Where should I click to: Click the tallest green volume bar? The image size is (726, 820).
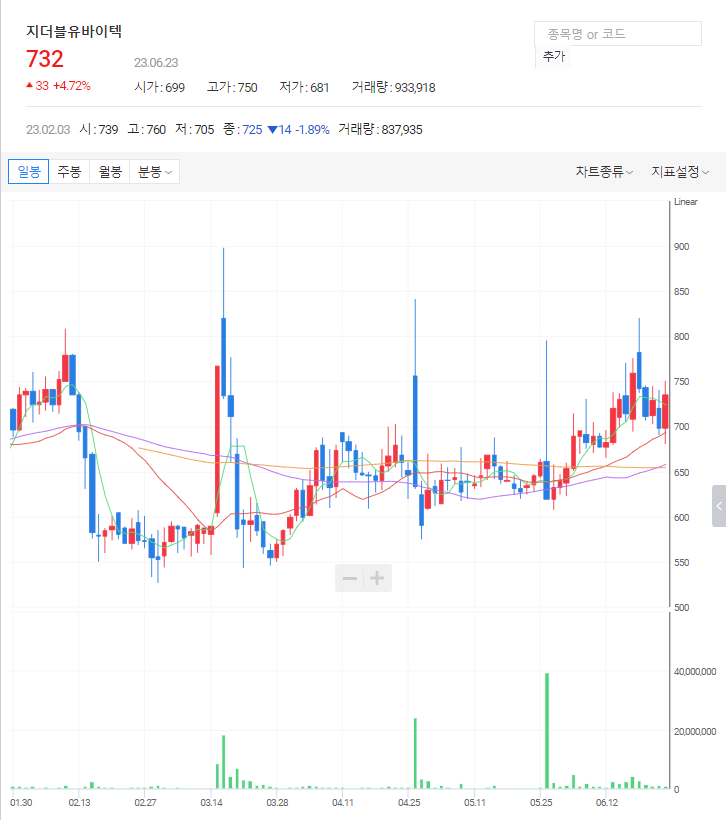tap(547, 731)
